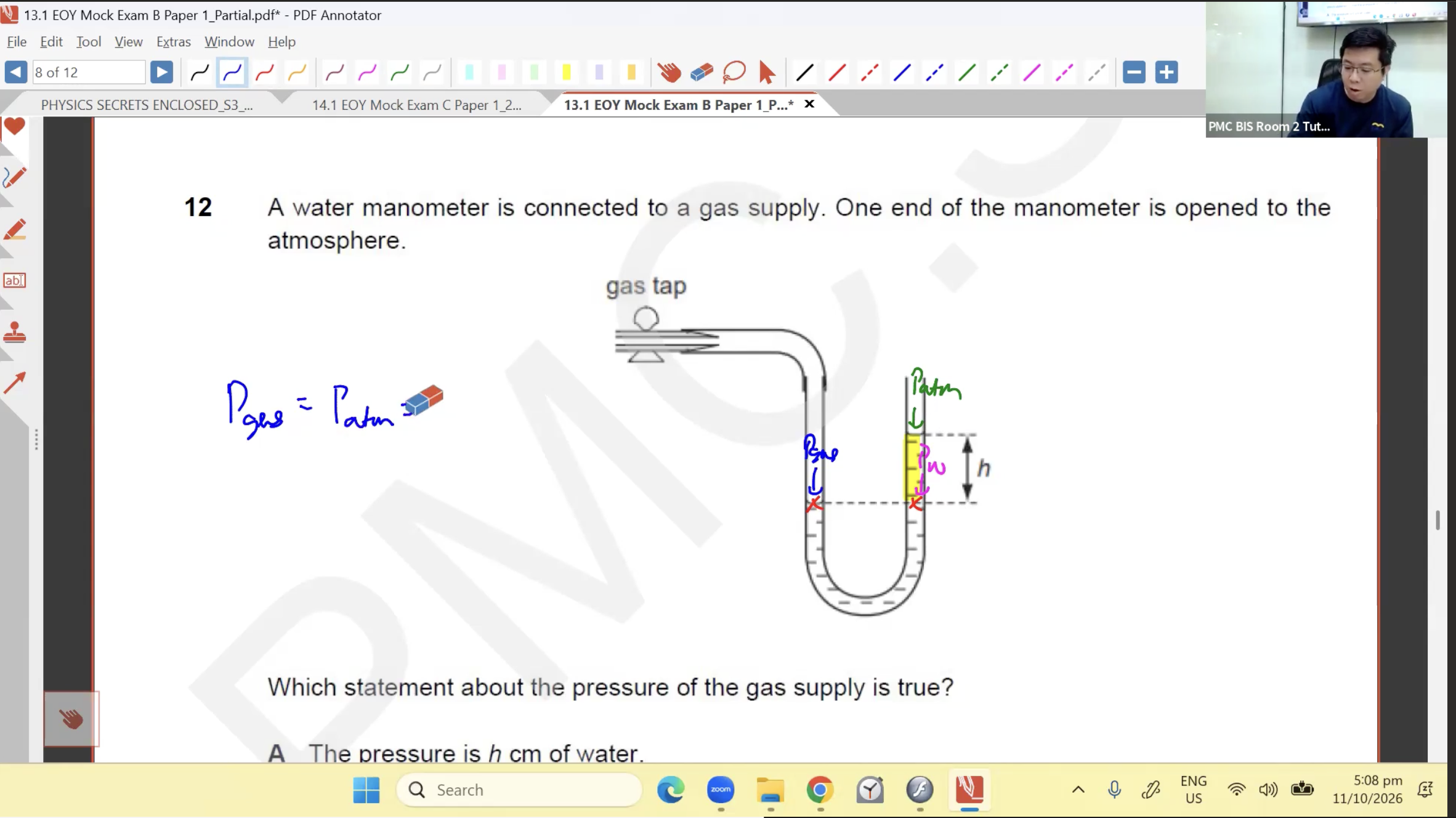The width and height of the screenshot is (1456, 818).
Task: Select the Eraser tool in toolbar
Action: (x=702, y=73)
